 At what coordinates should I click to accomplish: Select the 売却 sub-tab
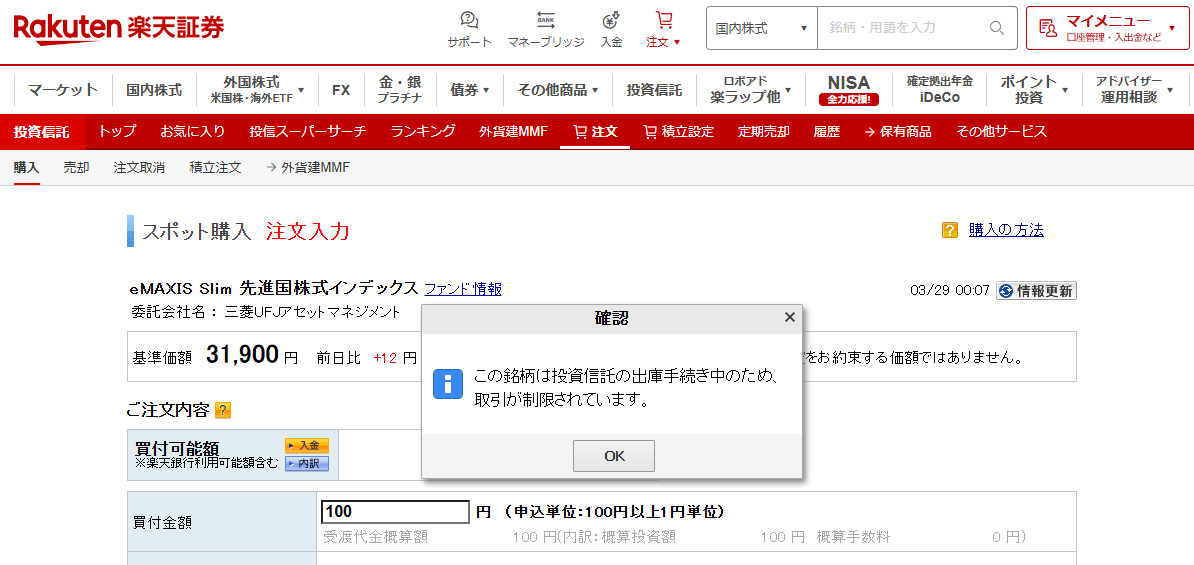coord(76,168)
